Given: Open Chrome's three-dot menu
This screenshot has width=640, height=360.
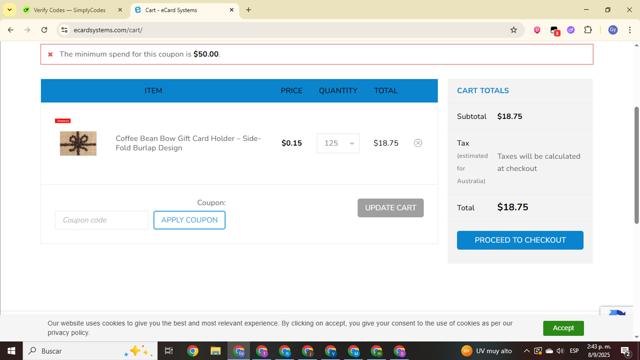Looking at the screenshot, I should pos(629,30).
